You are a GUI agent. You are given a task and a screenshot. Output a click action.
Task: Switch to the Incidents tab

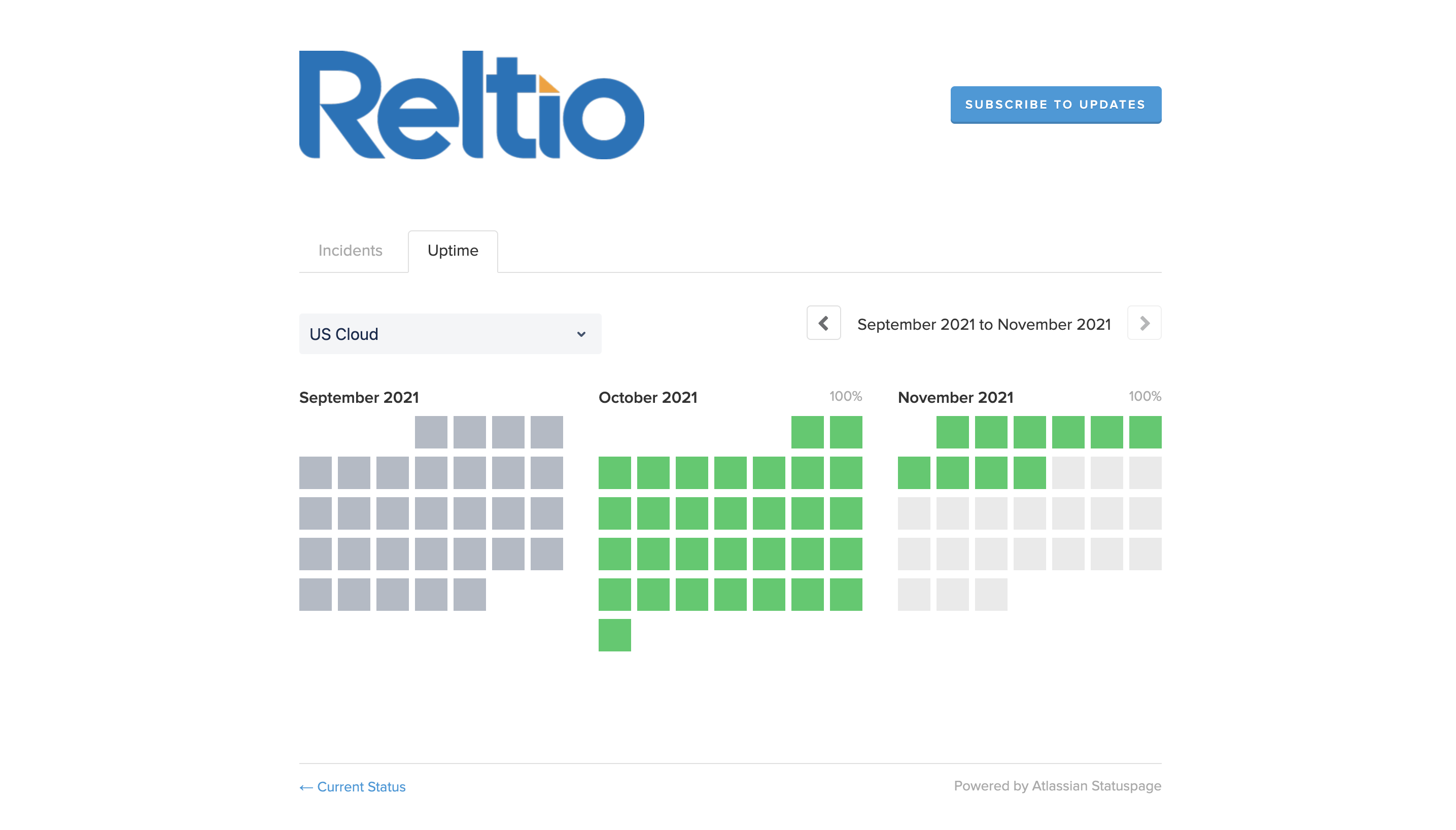pyautogui.click(x=350, y=250)
